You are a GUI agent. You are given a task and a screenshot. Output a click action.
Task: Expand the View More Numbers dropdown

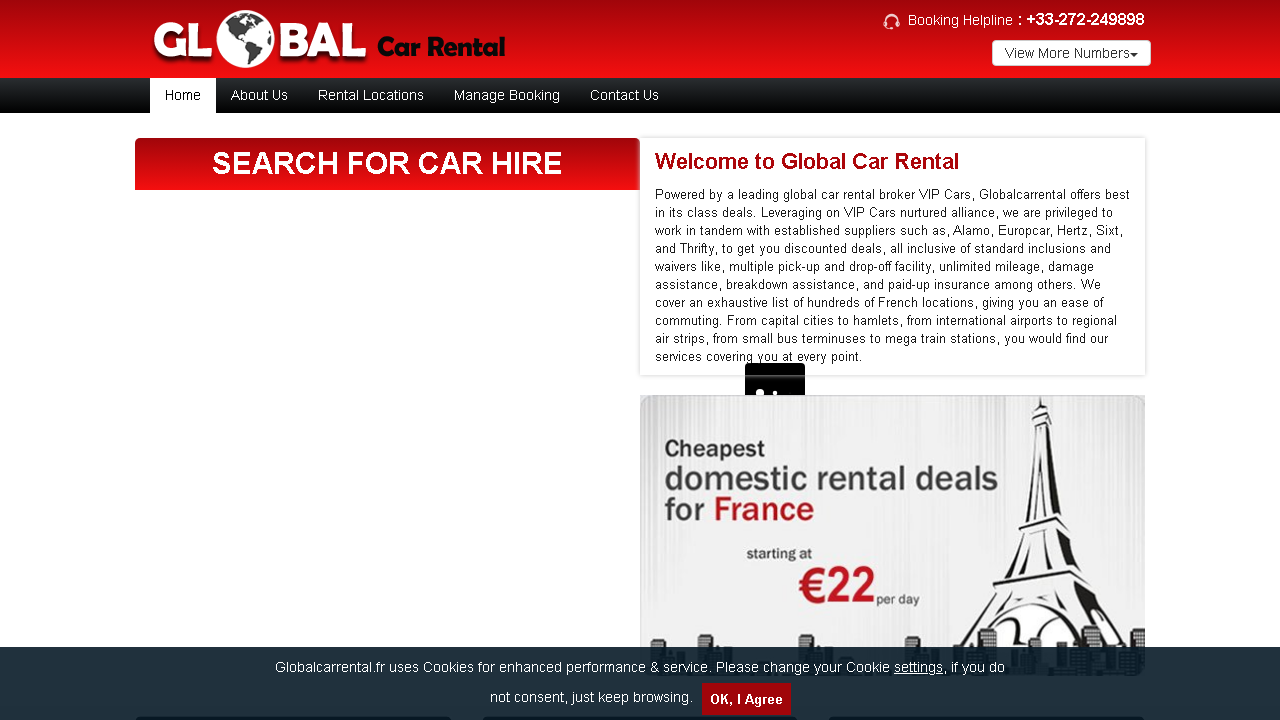coord(1070,53)
